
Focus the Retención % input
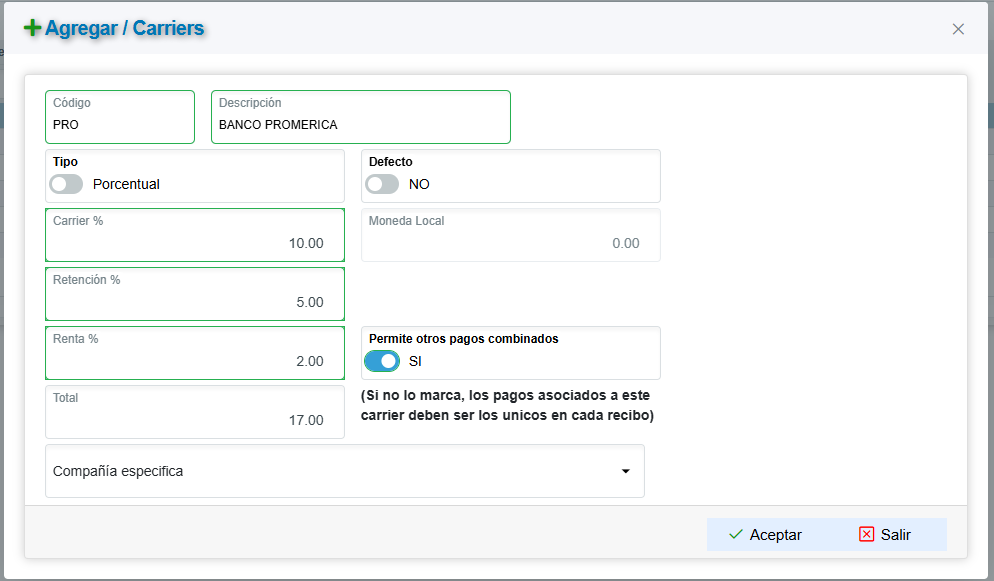coord(195,294)
